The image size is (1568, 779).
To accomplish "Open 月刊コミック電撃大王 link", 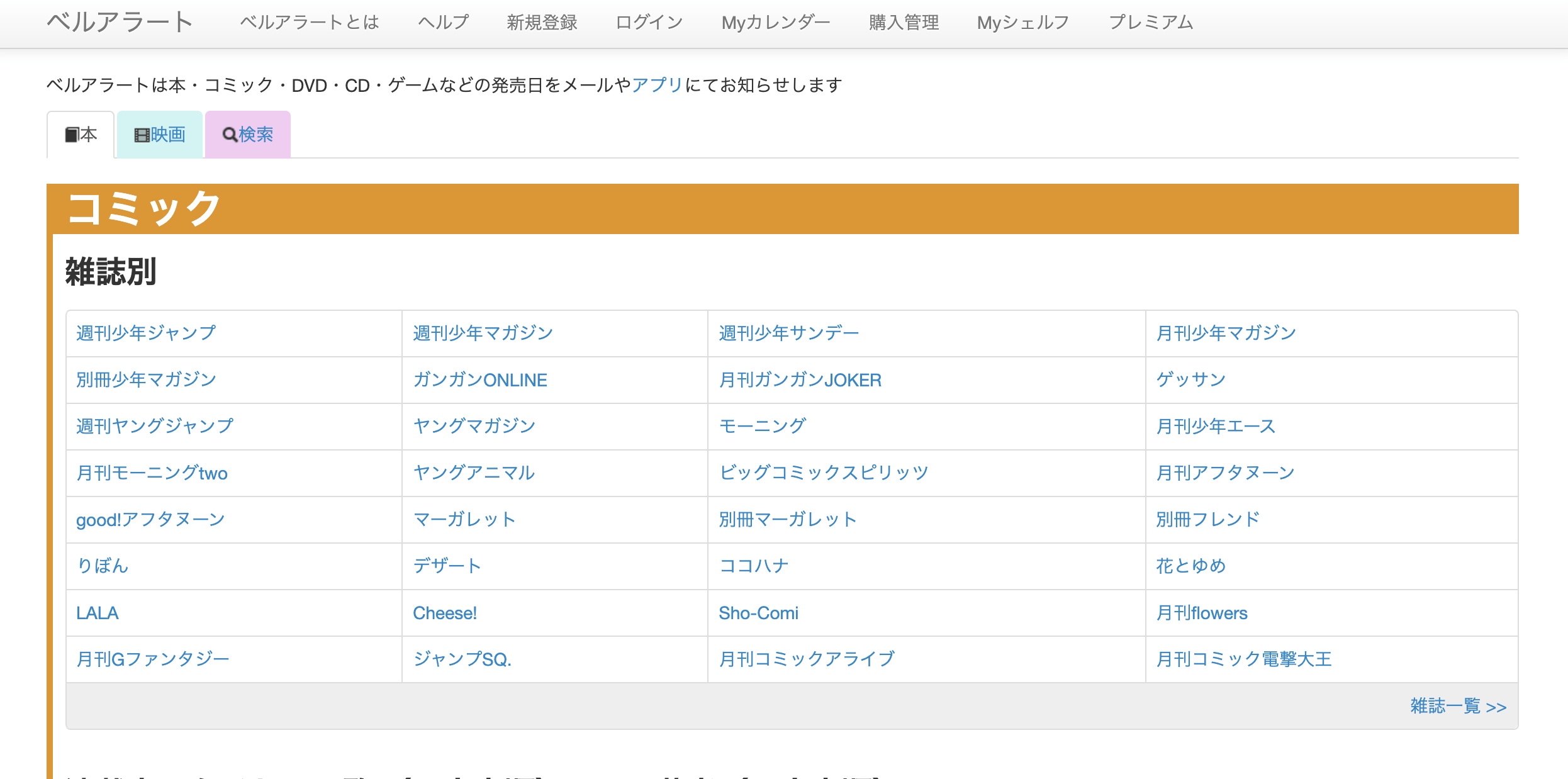I will (x=1244, y=659).
